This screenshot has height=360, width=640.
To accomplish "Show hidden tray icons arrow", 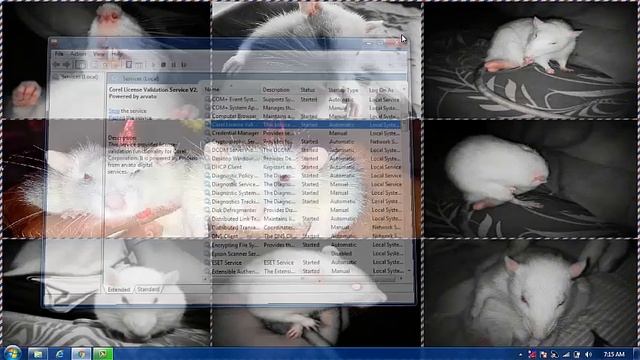I will click(521, 354).
